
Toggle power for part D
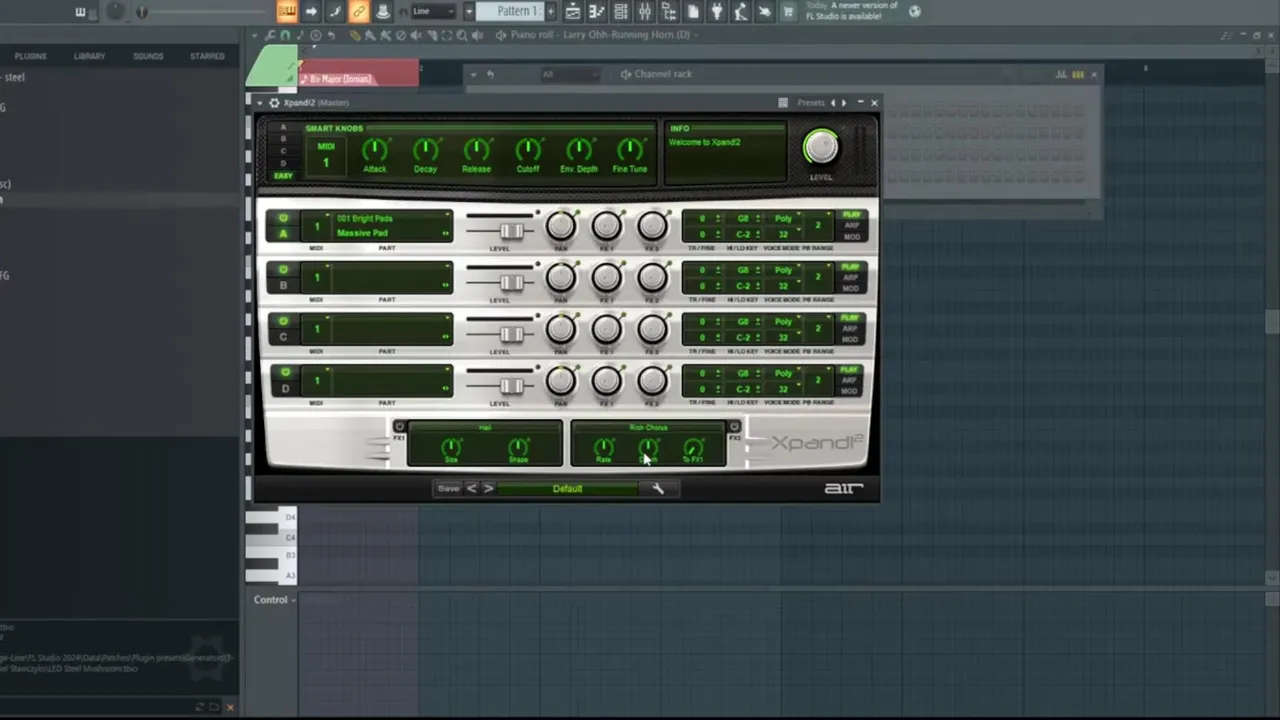pos(283,372)
